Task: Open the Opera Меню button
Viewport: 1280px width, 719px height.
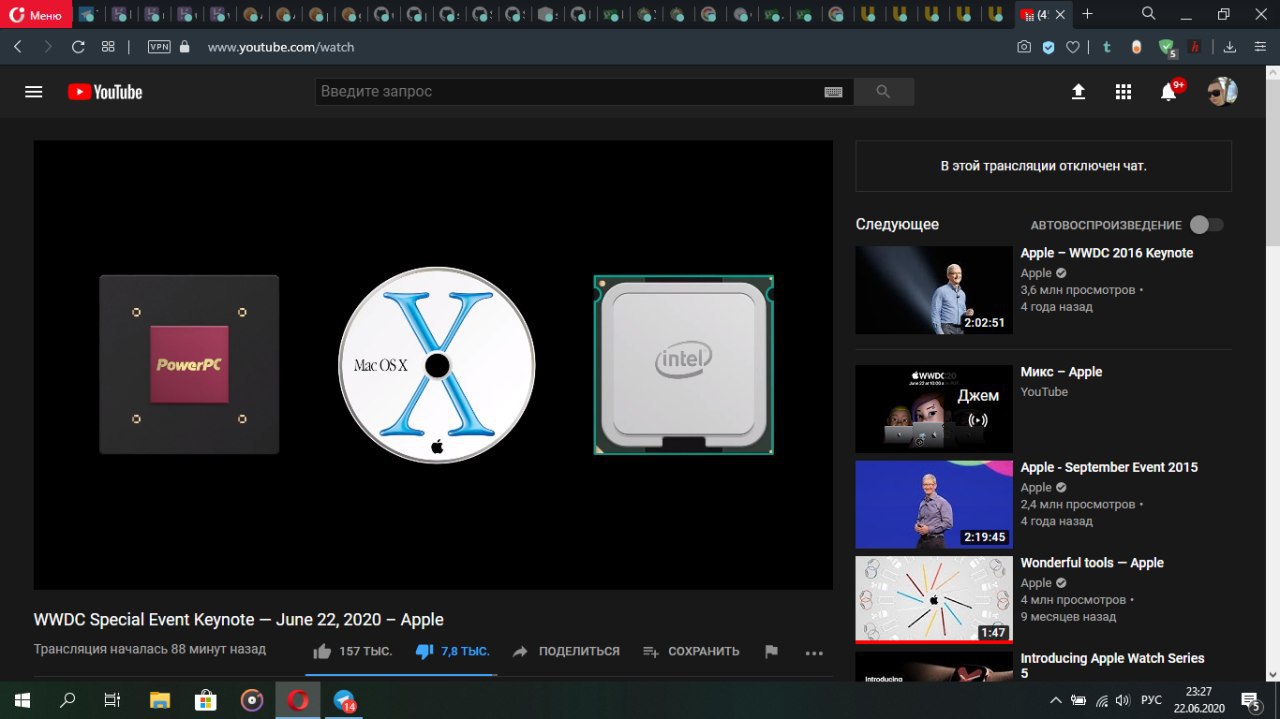Action: pyautogui.click(x=36, y=15)
